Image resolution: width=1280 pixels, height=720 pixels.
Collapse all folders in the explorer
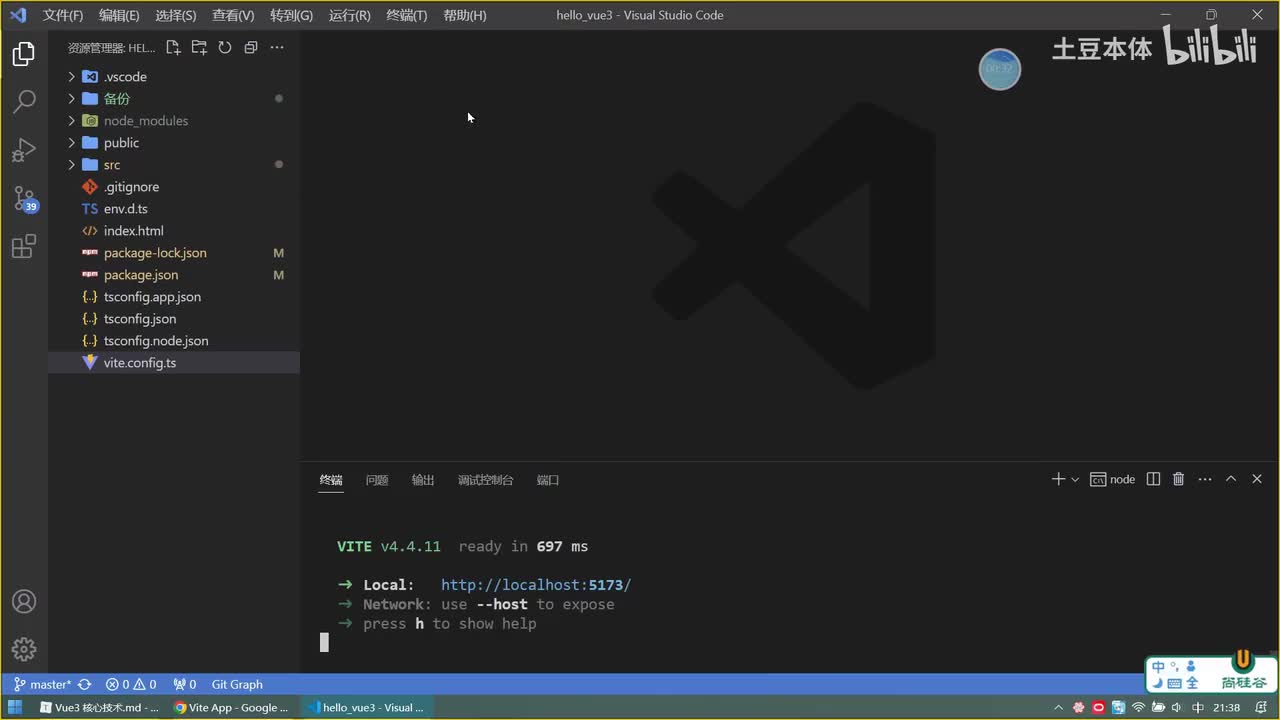pyautogui.click(x=251, y=47)
